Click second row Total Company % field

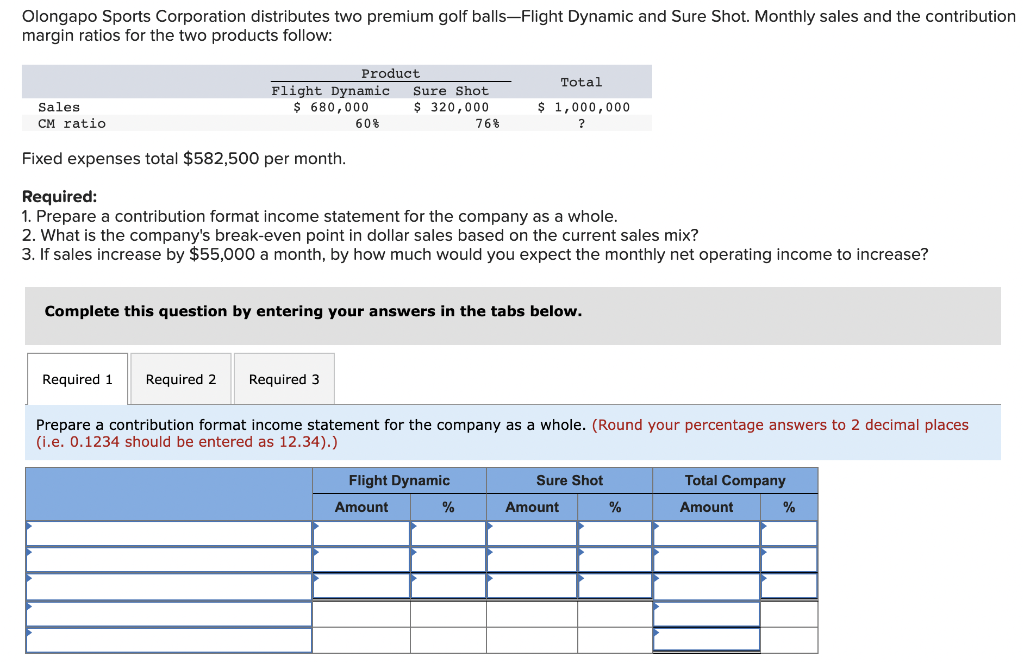789,560
